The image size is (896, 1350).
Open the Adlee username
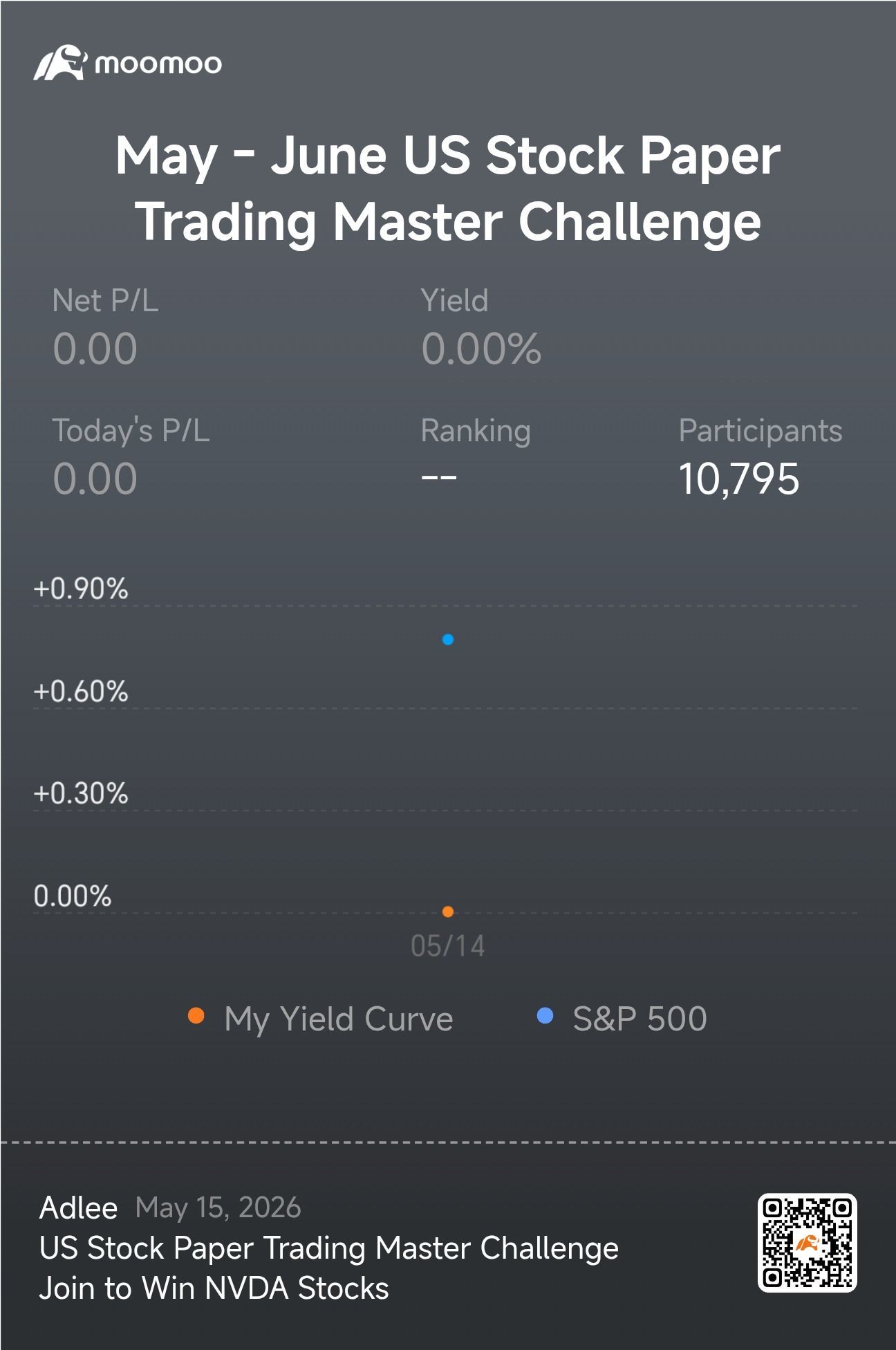78,1208
